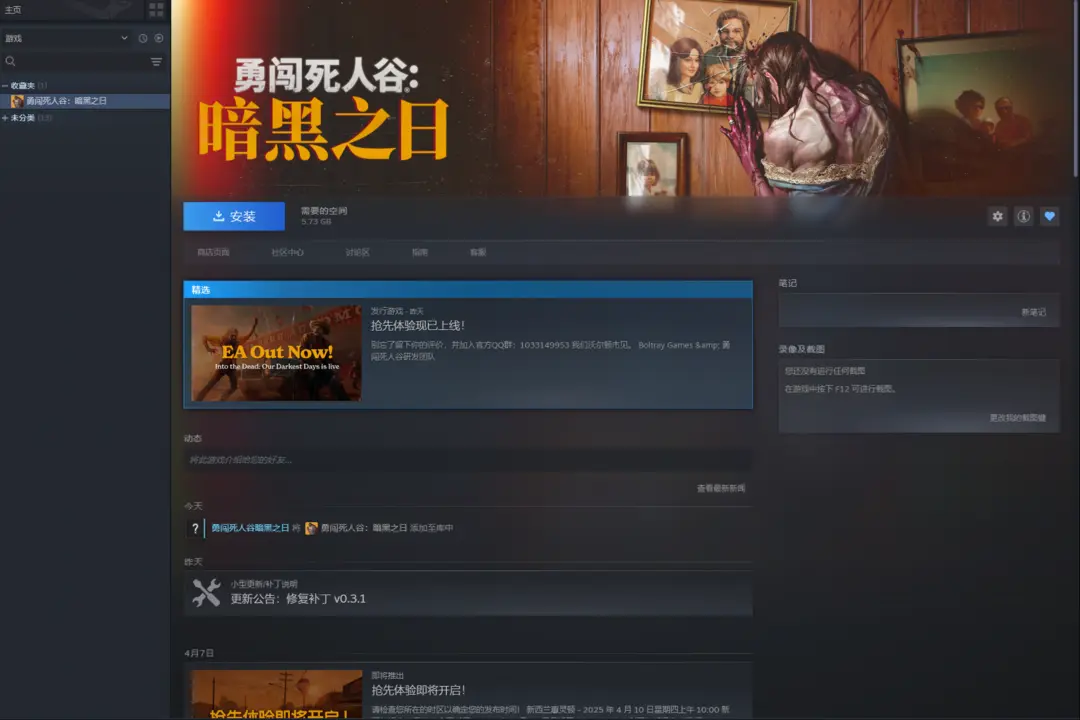Click the 今天 date label
The height and width of the screenshot is (720, 1080).
[194, 506]
